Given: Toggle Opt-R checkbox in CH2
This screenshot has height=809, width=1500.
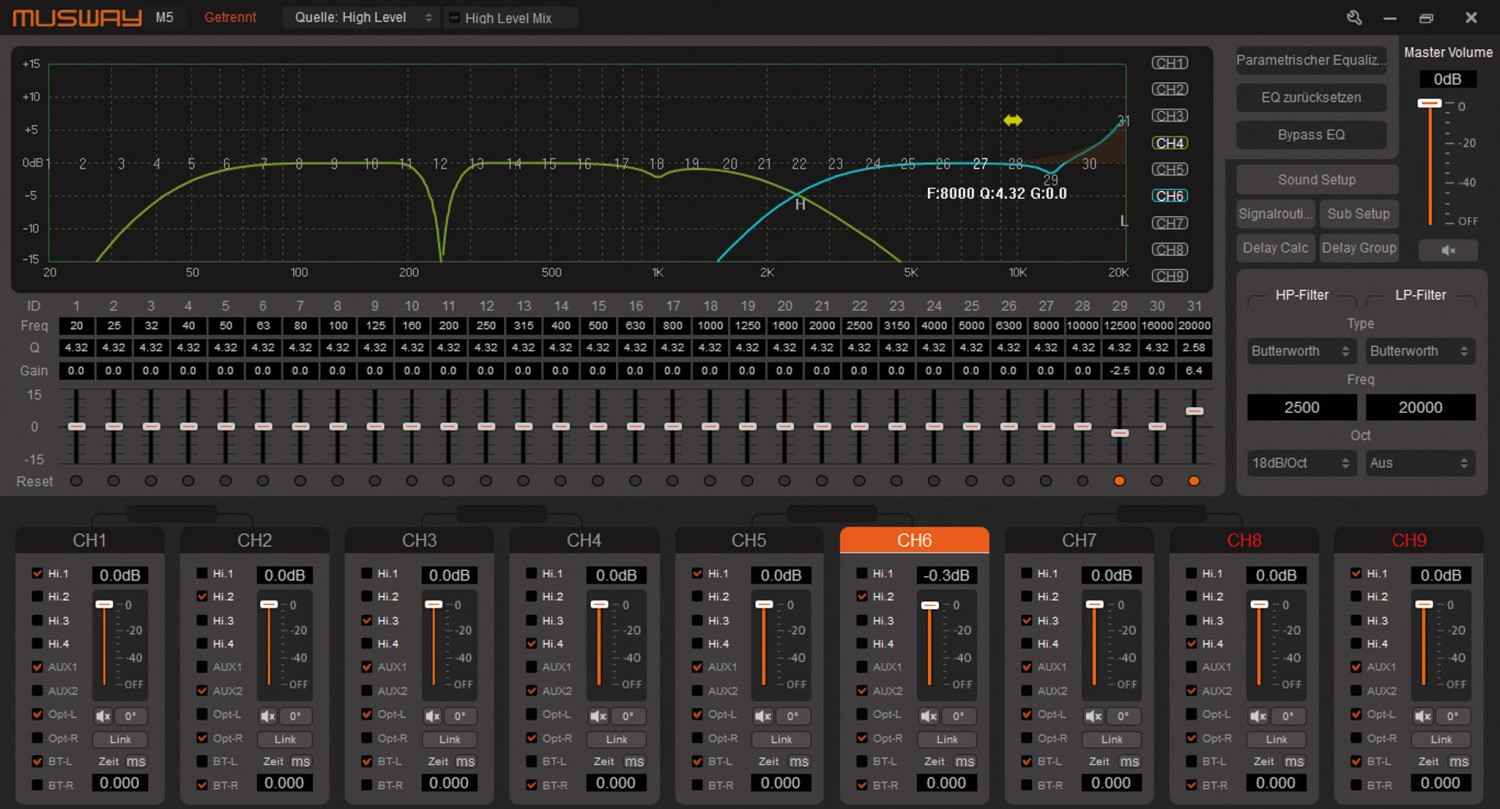Looking at the screenshot, I should point(203,738).
